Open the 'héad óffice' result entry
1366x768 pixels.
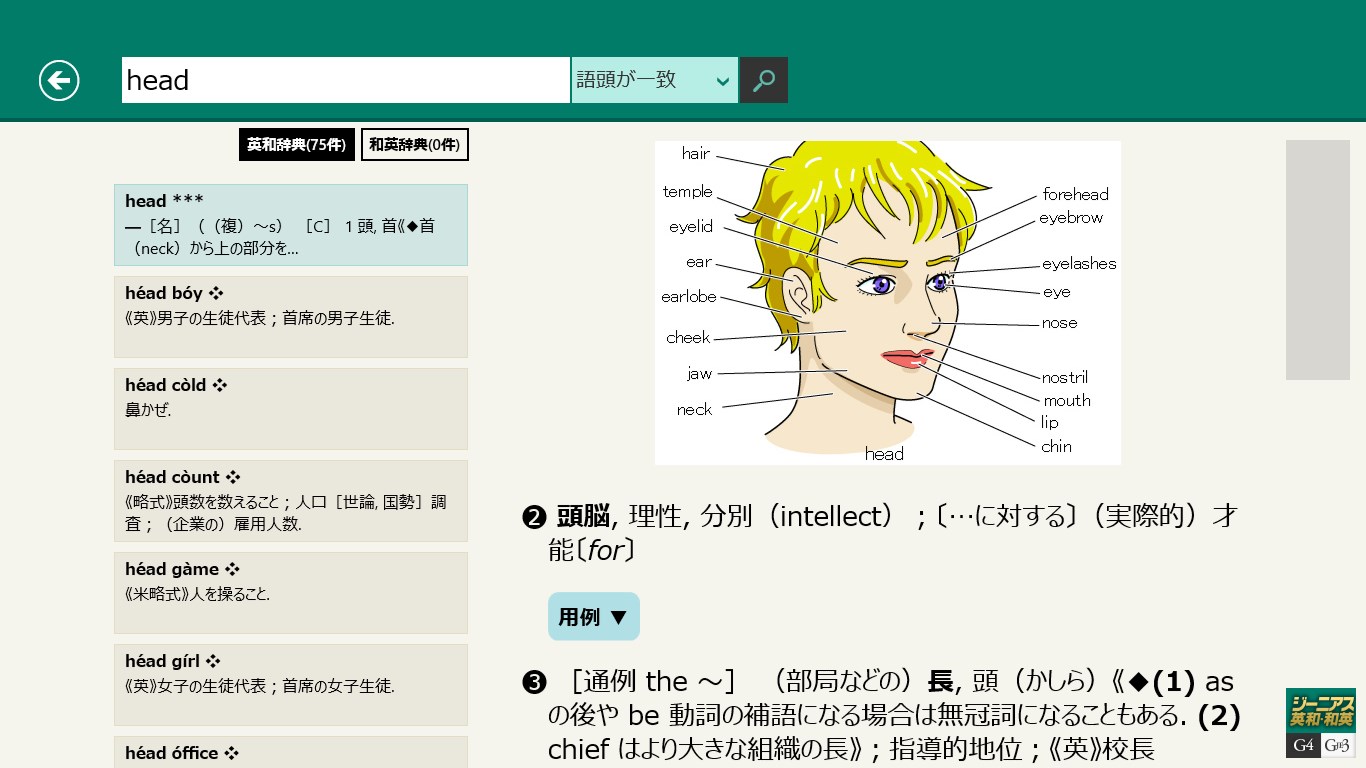pos(291,752)
